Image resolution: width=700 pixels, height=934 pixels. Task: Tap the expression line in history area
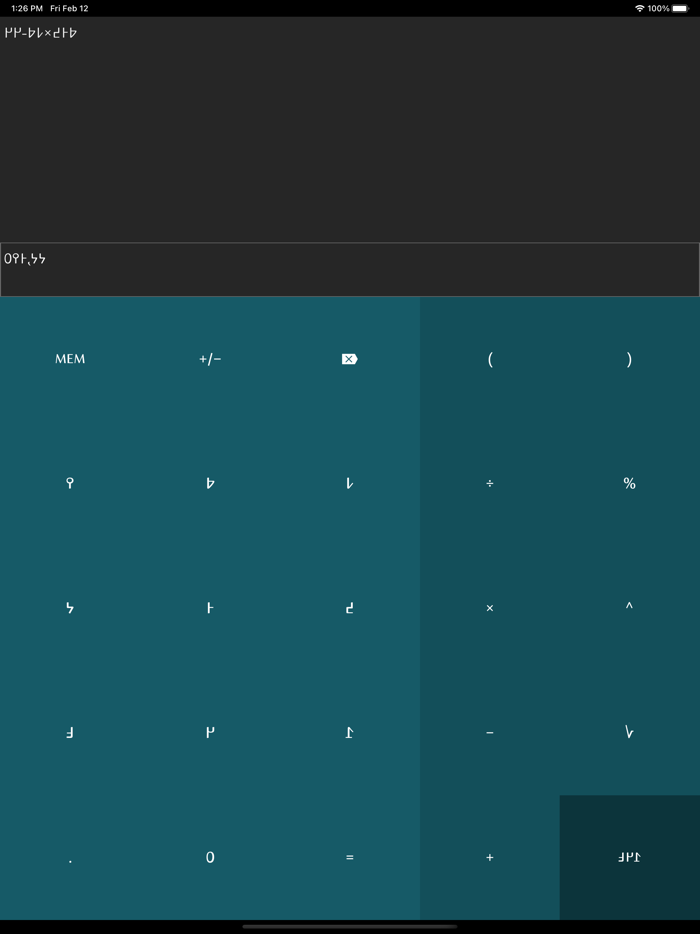(41, 33)
